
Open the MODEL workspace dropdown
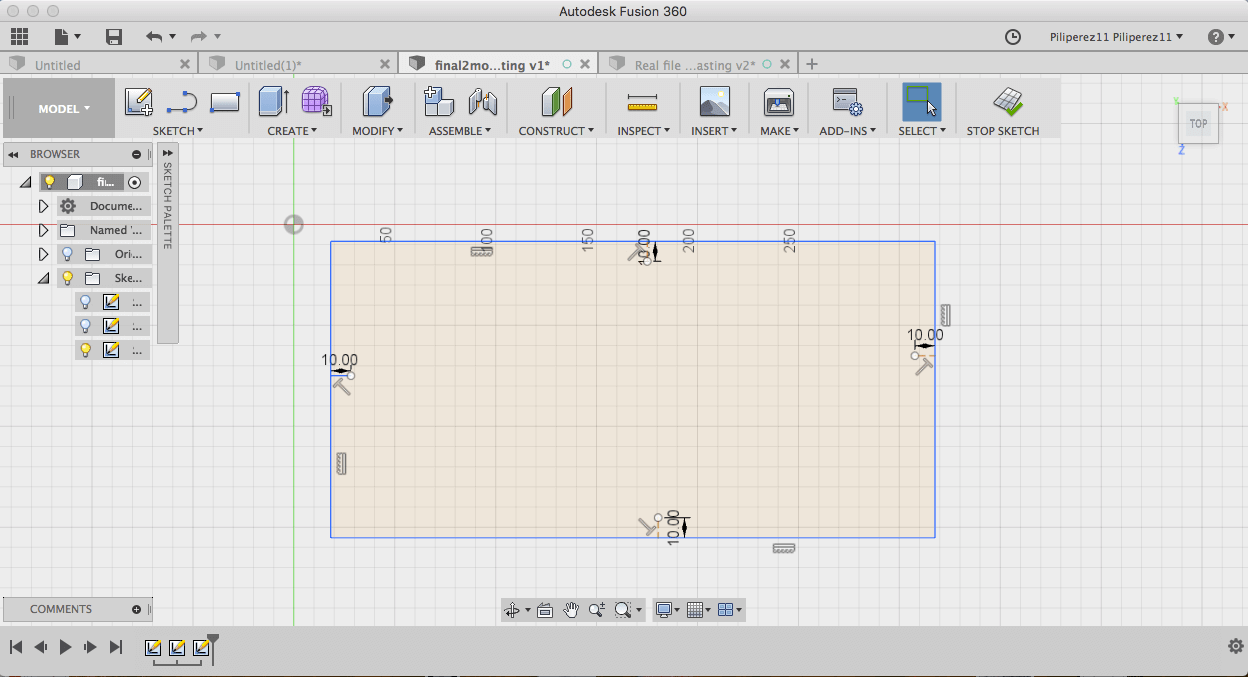click(x=64, y=109)
